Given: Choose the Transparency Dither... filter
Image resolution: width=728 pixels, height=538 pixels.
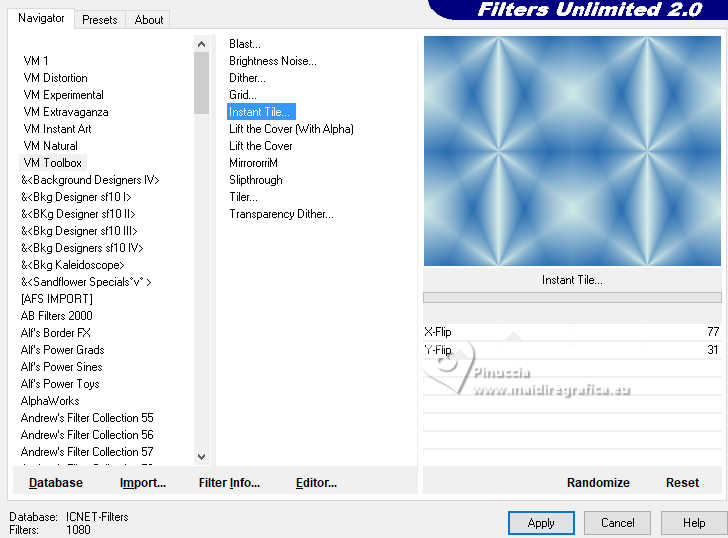Looking at the screenshot, I should point(281,214).
